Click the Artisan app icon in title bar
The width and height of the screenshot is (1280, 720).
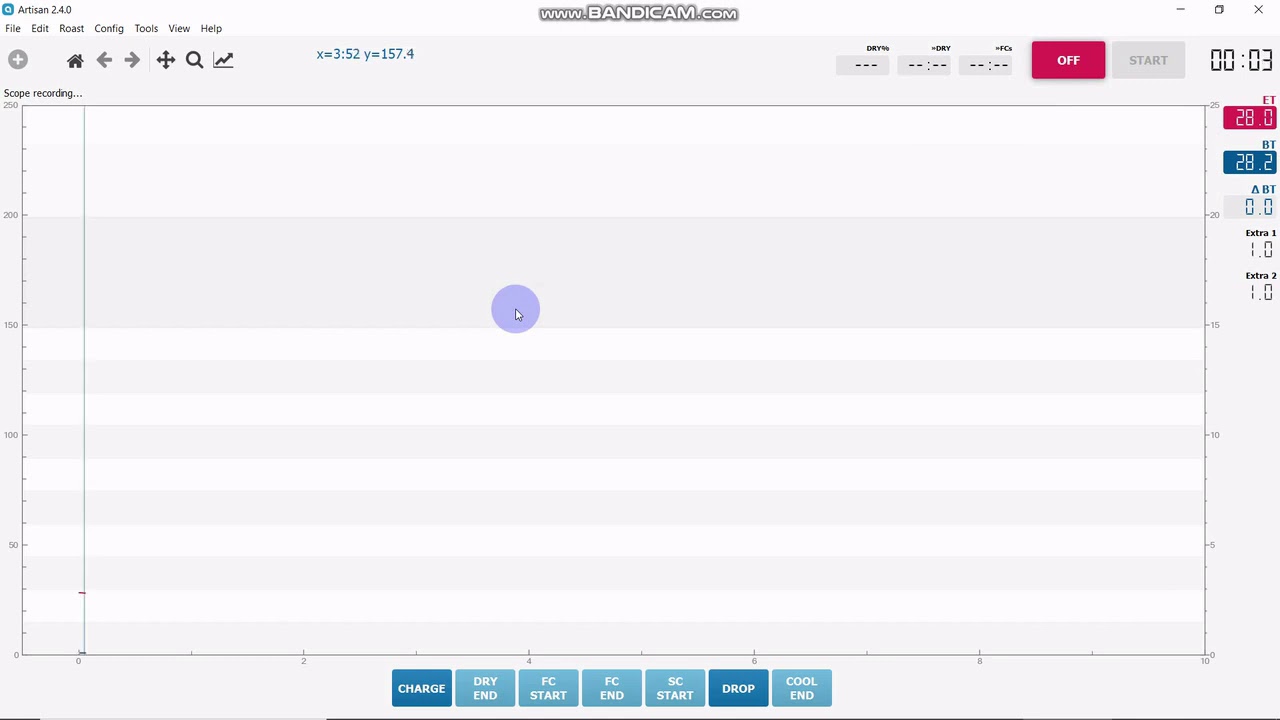(x=8, y=10)
